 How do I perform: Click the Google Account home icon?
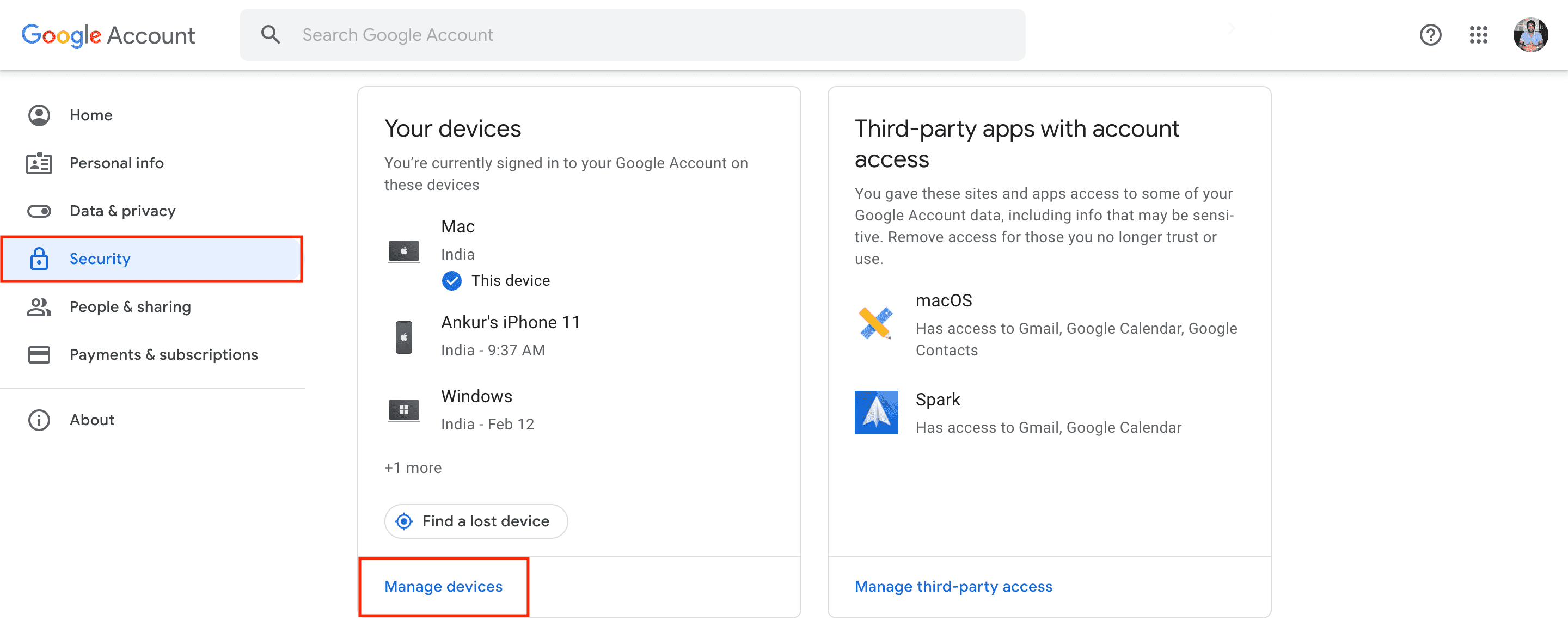38,115
